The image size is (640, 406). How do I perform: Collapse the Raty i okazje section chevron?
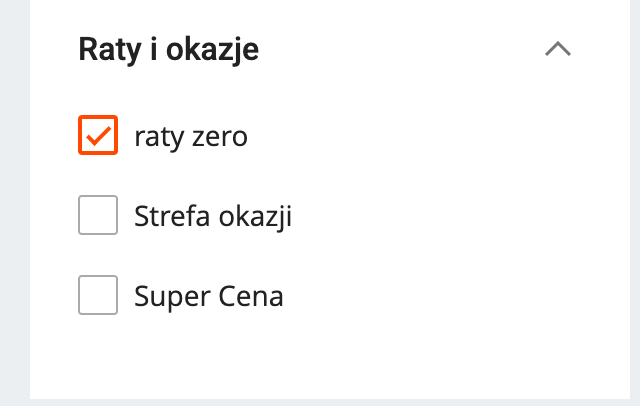[x=557, y=49]
